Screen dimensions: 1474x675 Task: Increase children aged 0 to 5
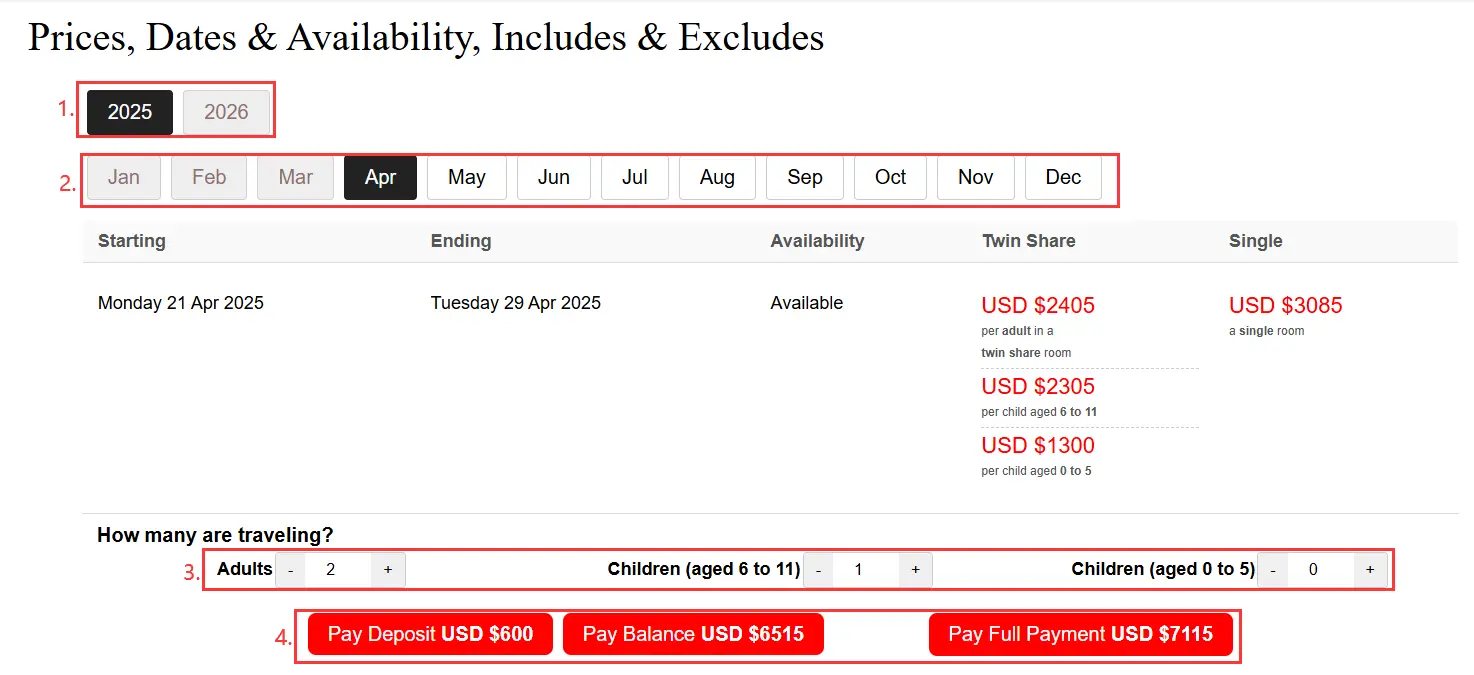[x=1370, y=570]
